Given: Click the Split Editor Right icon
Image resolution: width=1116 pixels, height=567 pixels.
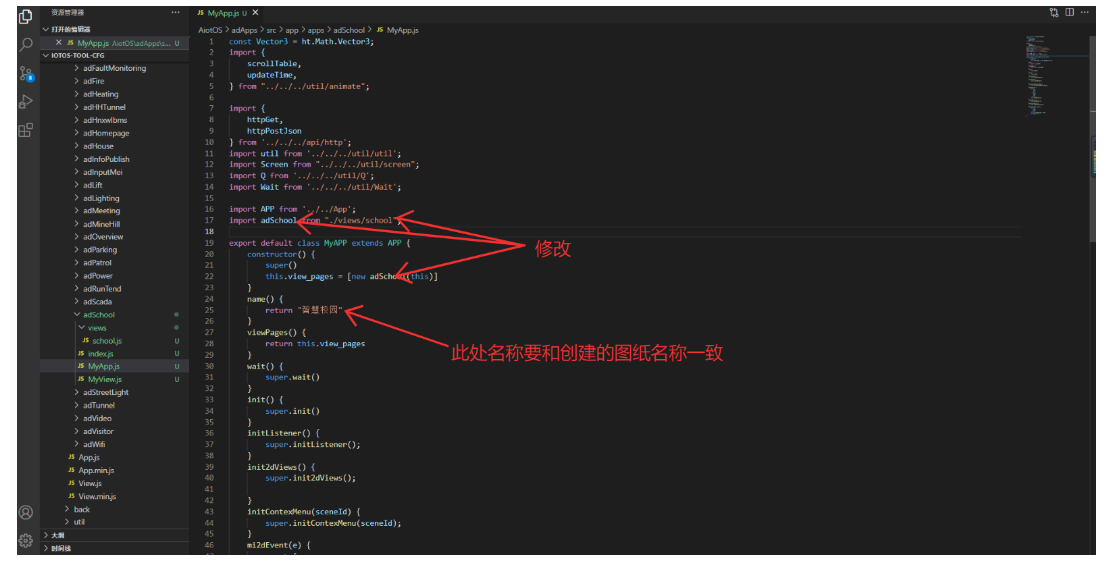Looking at the screenshot, I should (x=1069, y=12).
